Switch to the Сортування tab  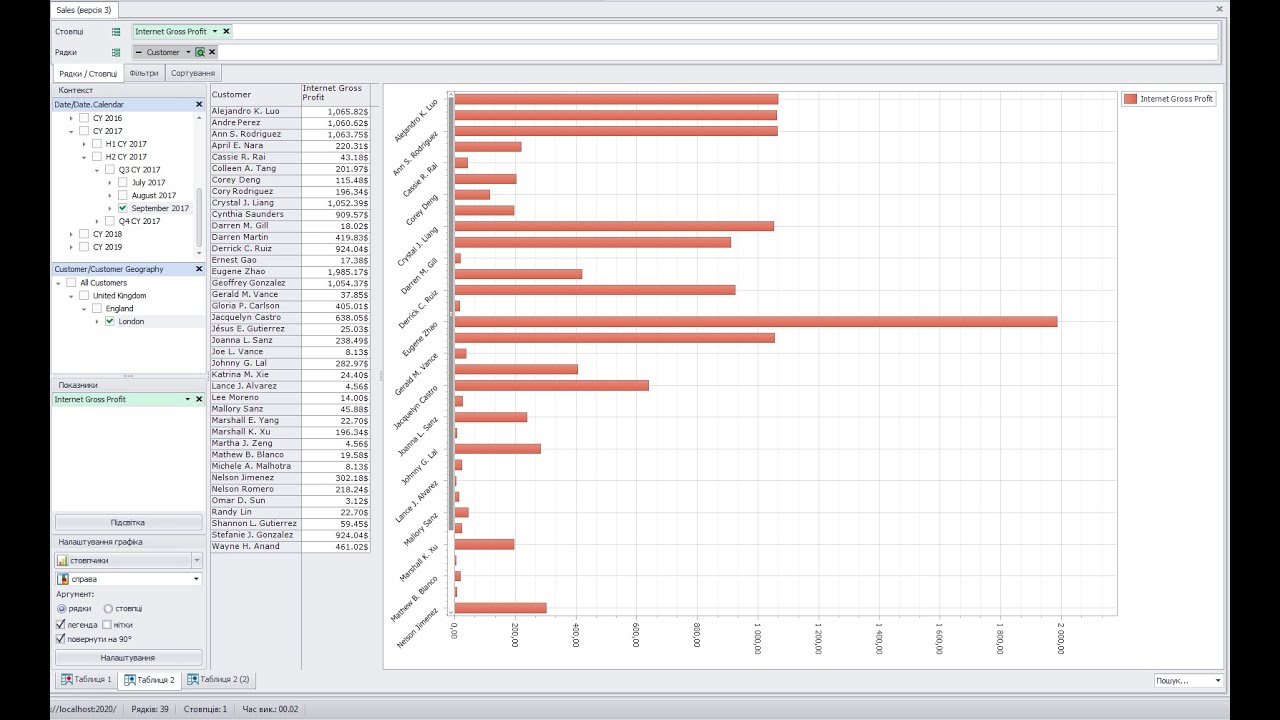point(192,73)
